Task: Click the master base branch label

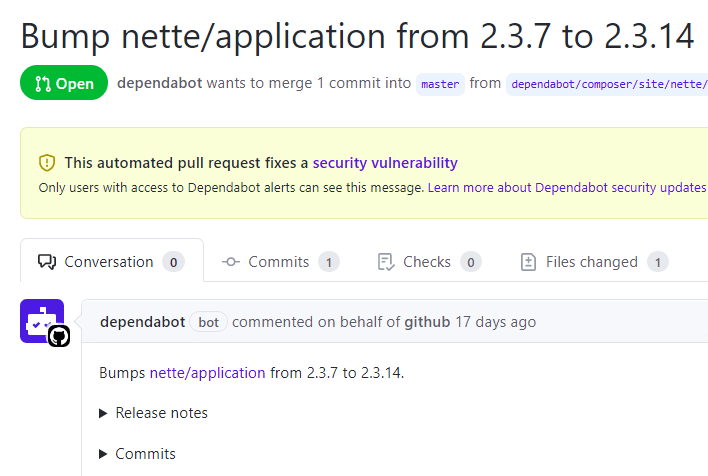Action: 440,84
